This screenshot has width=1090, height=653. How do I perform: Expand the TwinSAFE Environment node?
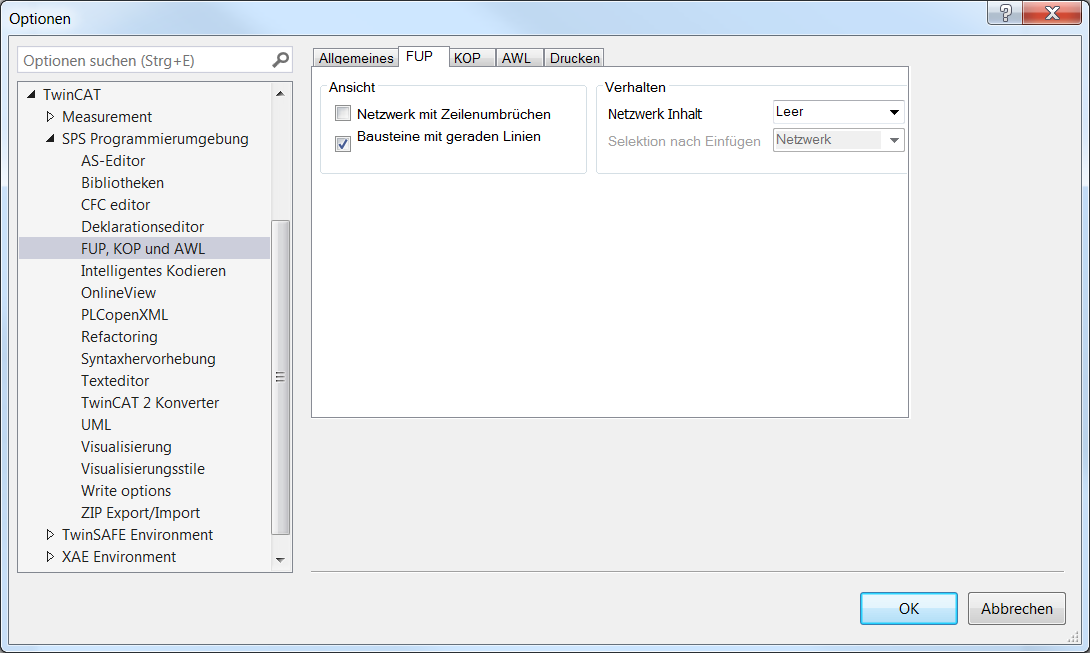[x=51, y=535]
